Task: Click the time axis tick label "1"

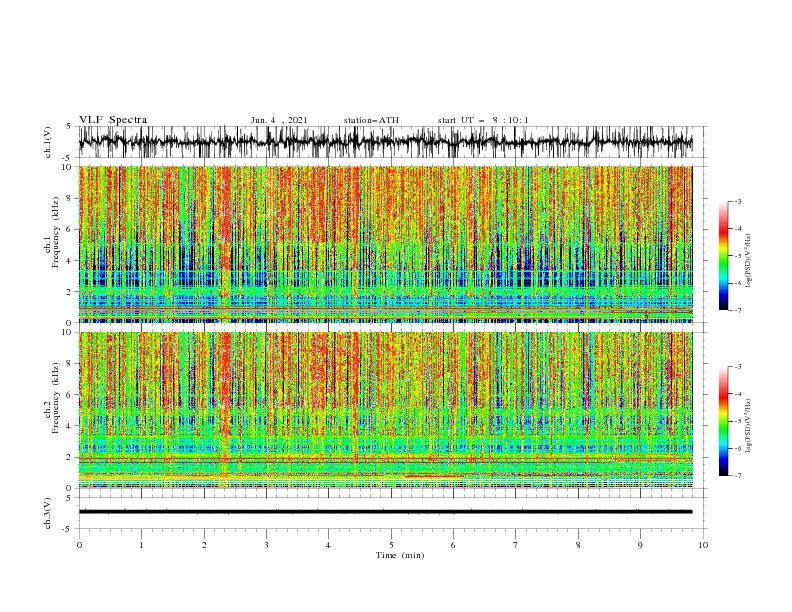Action: pos(141,545)
